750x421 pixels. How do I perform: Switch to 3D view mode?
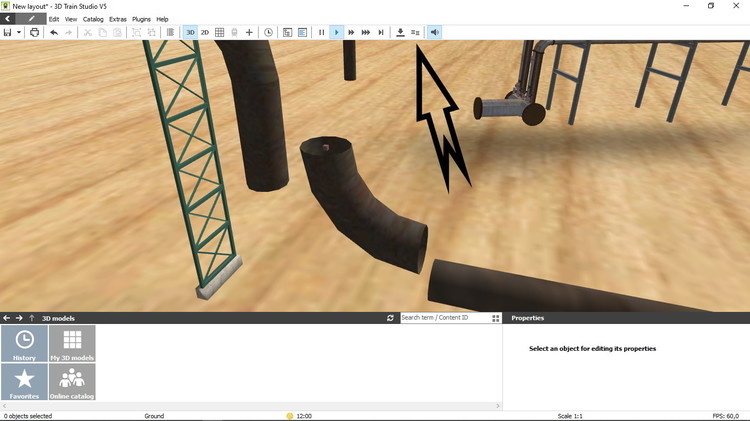point(190,32)
